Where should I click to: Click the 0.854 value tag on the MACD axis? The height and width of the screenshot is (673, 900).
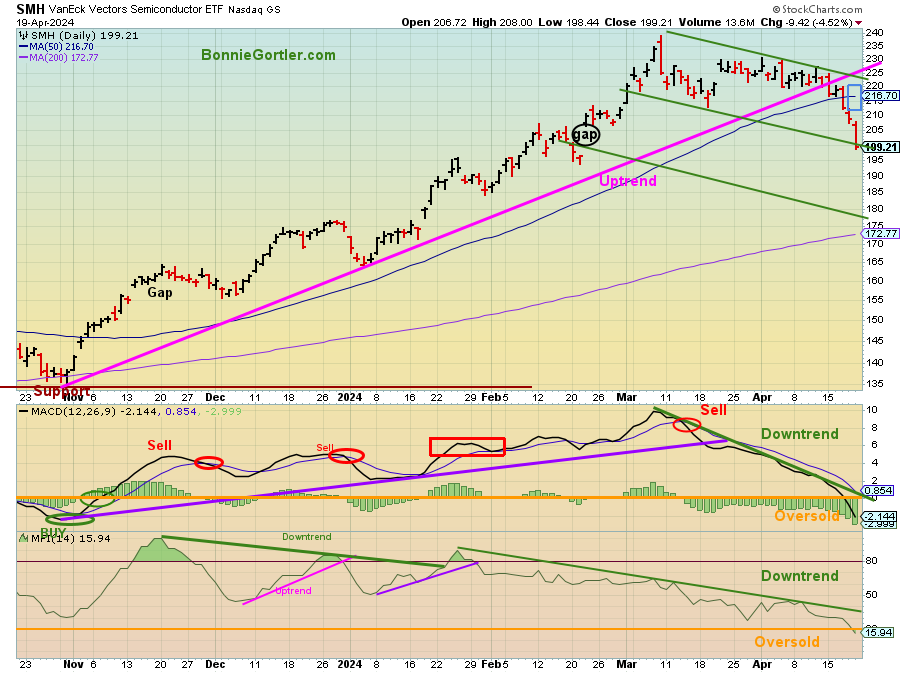click(880, 491)
